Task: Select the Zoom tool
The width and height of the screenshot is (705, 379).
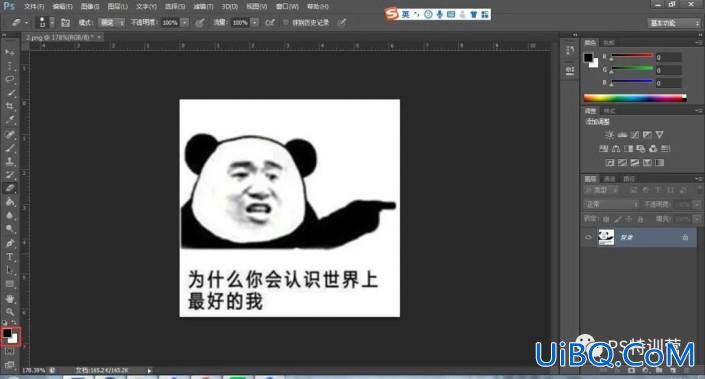Action: click(x=9, y=312)
